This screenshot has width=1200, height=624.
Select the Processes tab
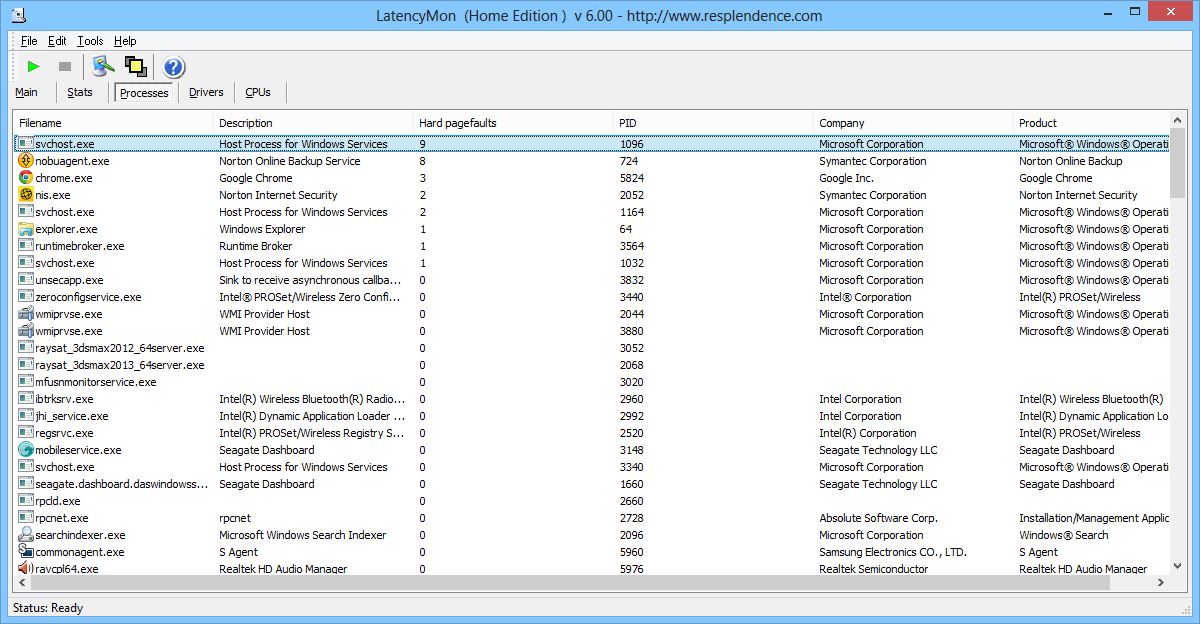[x=144, y=93]
